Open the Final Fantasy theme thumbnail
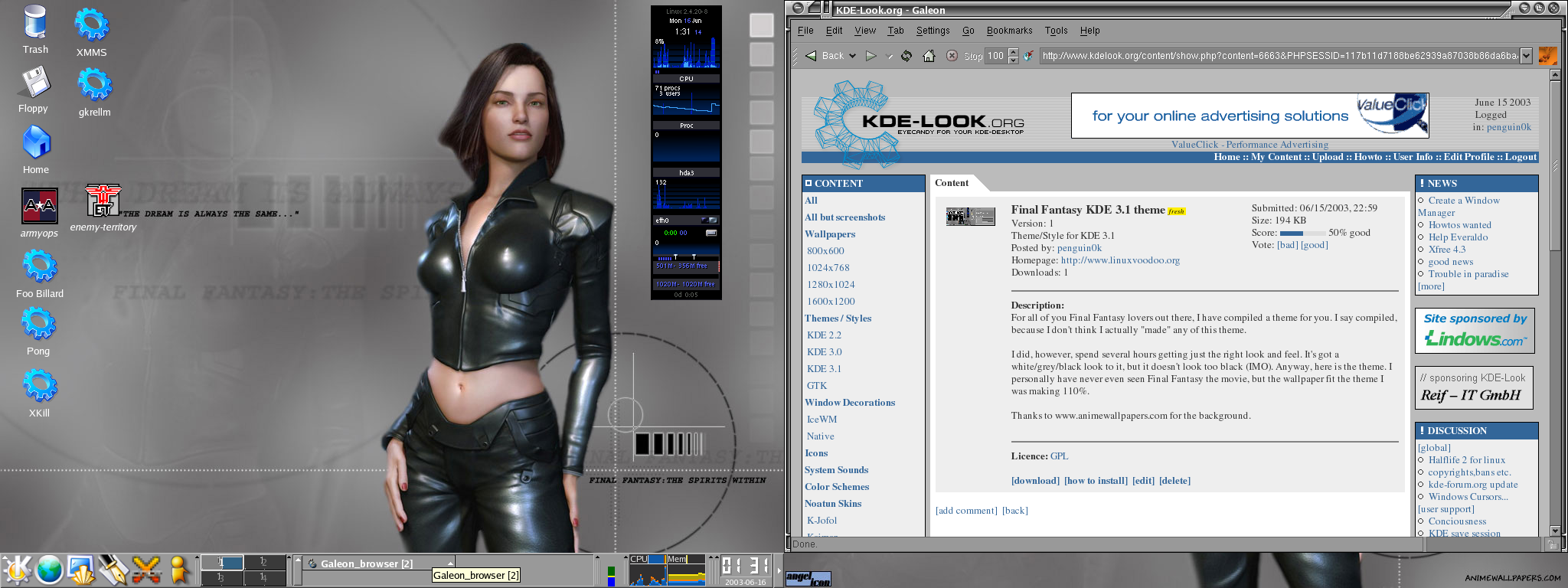Screen dimensions: 1568x588 point(970,216)
